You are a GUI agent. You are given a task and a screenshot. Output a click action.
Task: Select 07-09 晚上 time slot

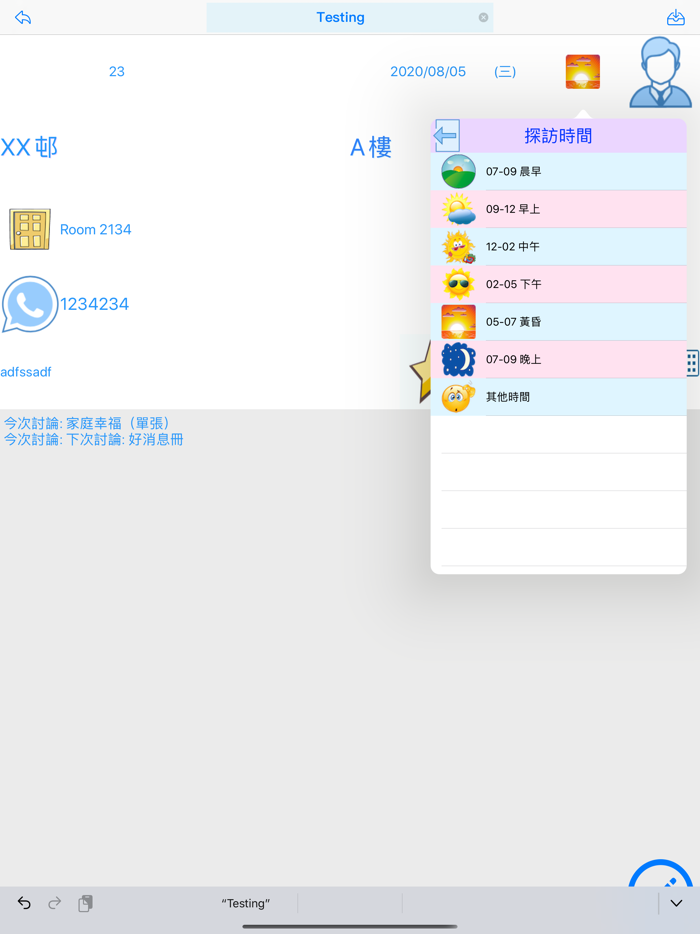pos(559,359)
